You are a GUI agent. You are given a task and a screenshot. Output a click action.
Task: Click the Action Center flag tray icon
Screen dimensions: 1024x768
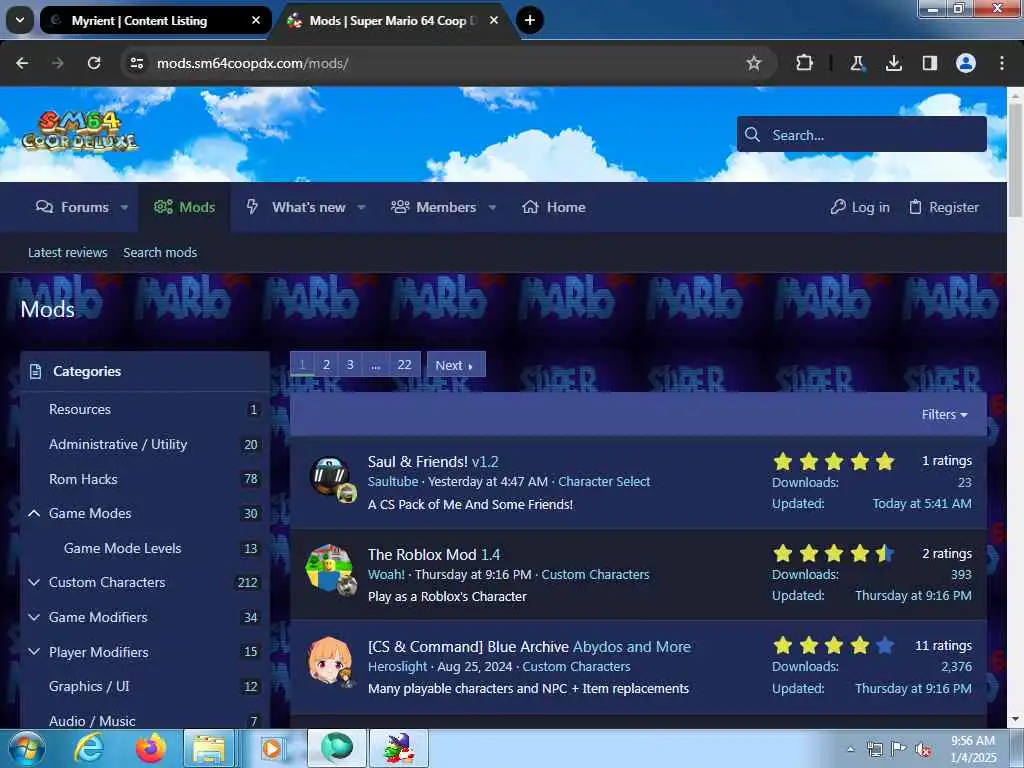[x=899, y=750]
